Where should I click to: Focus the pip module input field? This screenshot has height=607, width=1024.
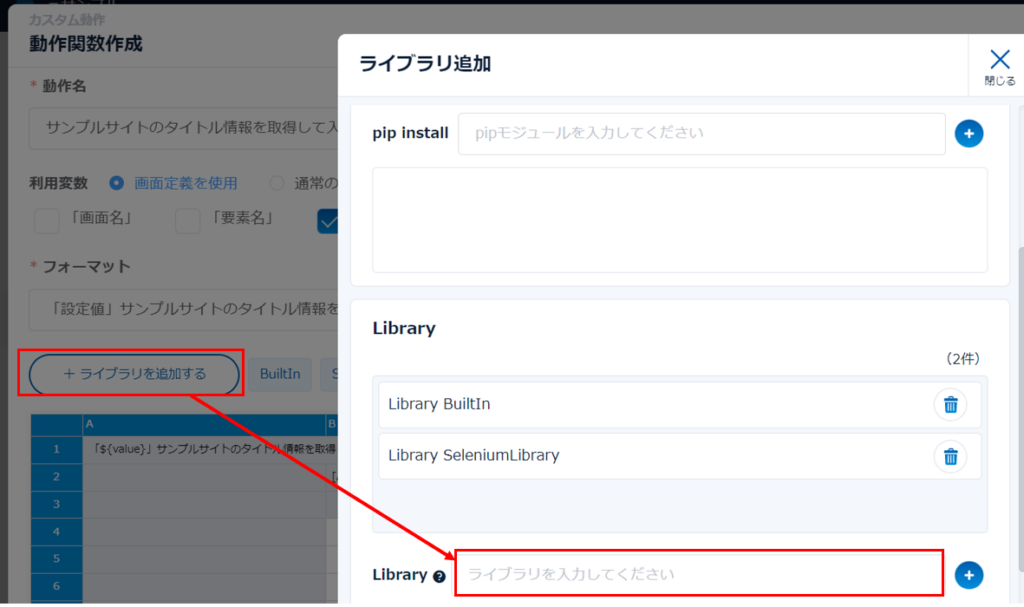click(x=701, y=133)
